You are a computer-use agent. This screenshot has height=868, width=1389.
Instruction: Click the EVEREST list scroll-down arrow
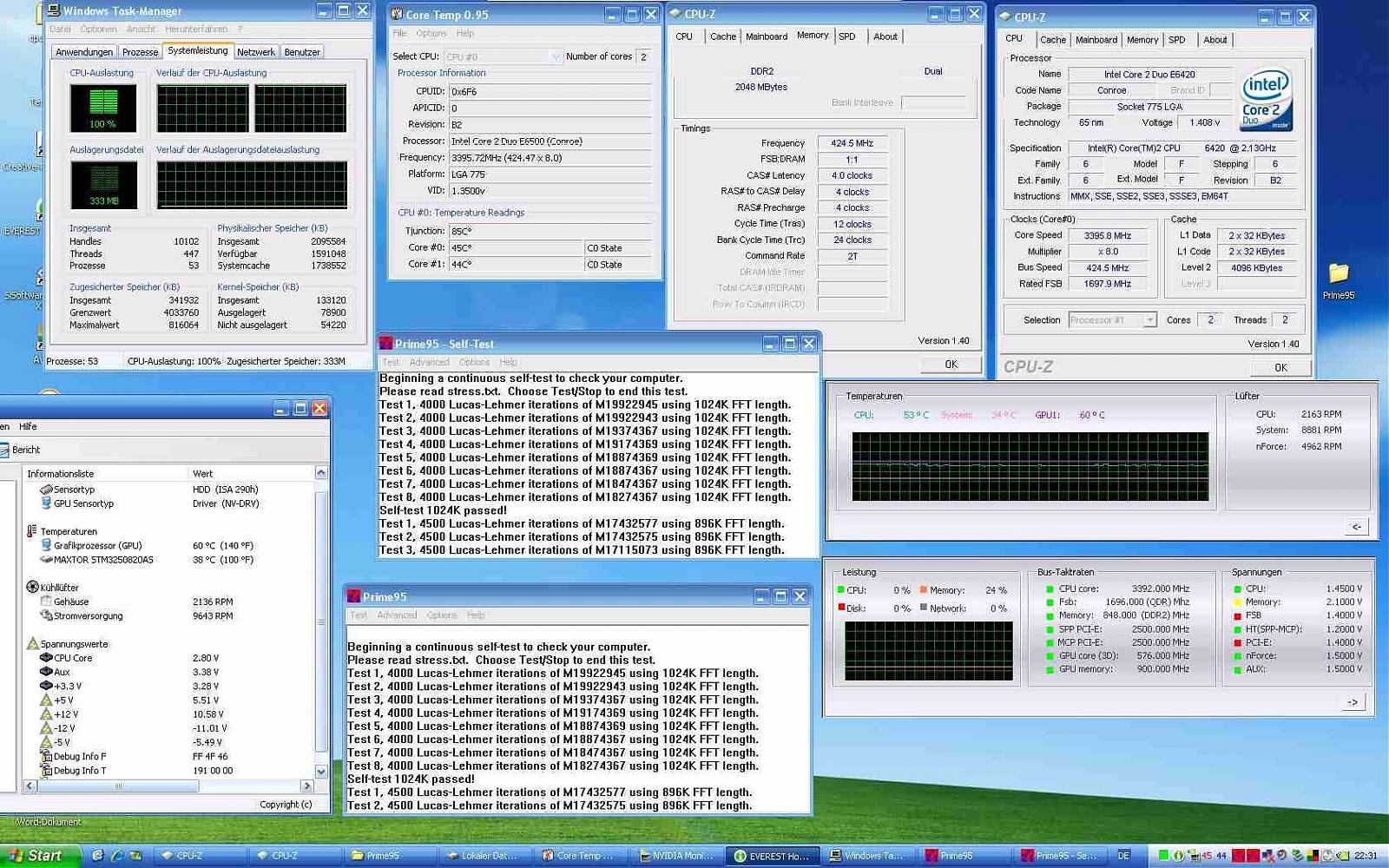[x=320, y=771]
